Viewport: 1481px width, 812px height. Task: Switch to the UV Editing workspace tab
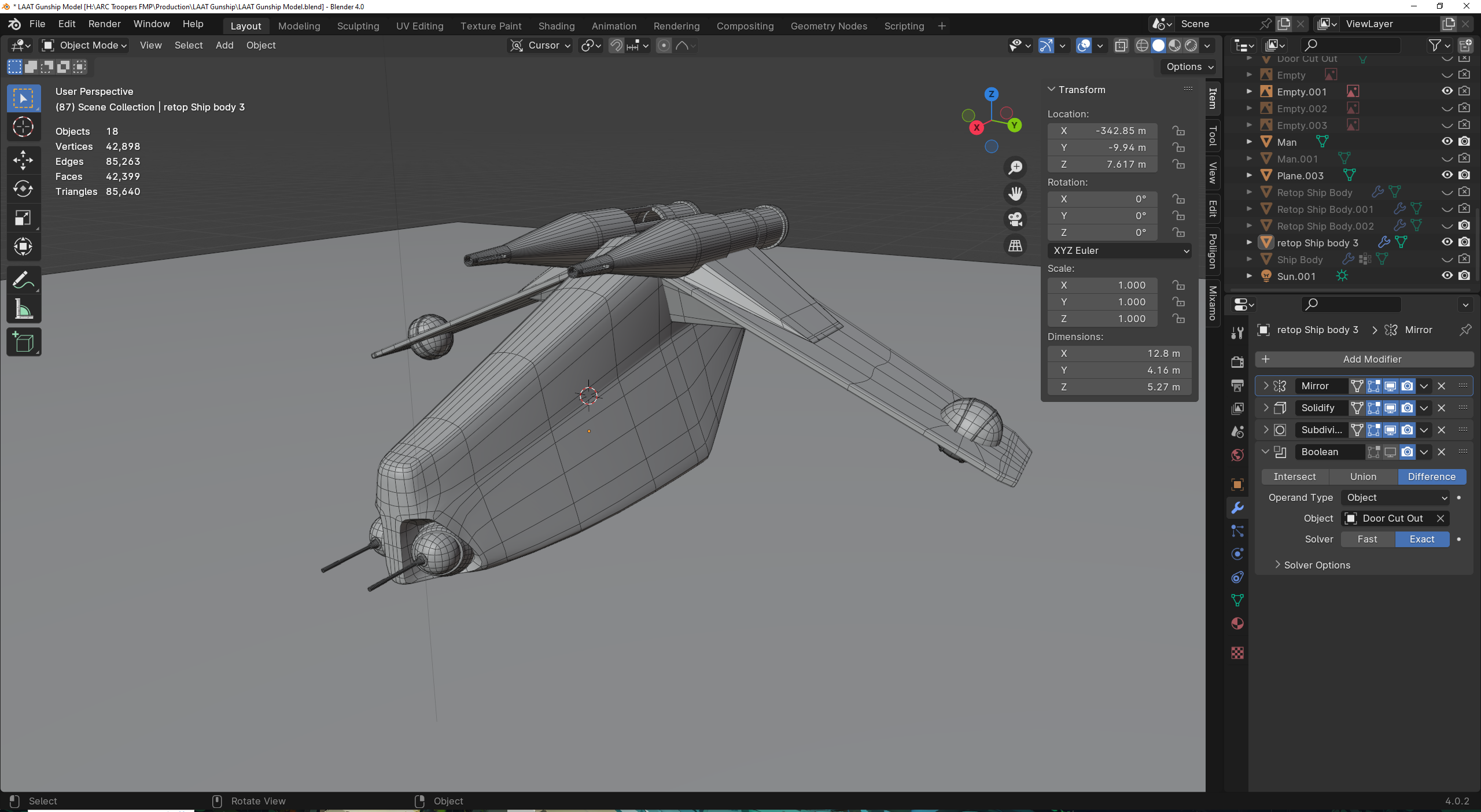(x=419, y=26)
